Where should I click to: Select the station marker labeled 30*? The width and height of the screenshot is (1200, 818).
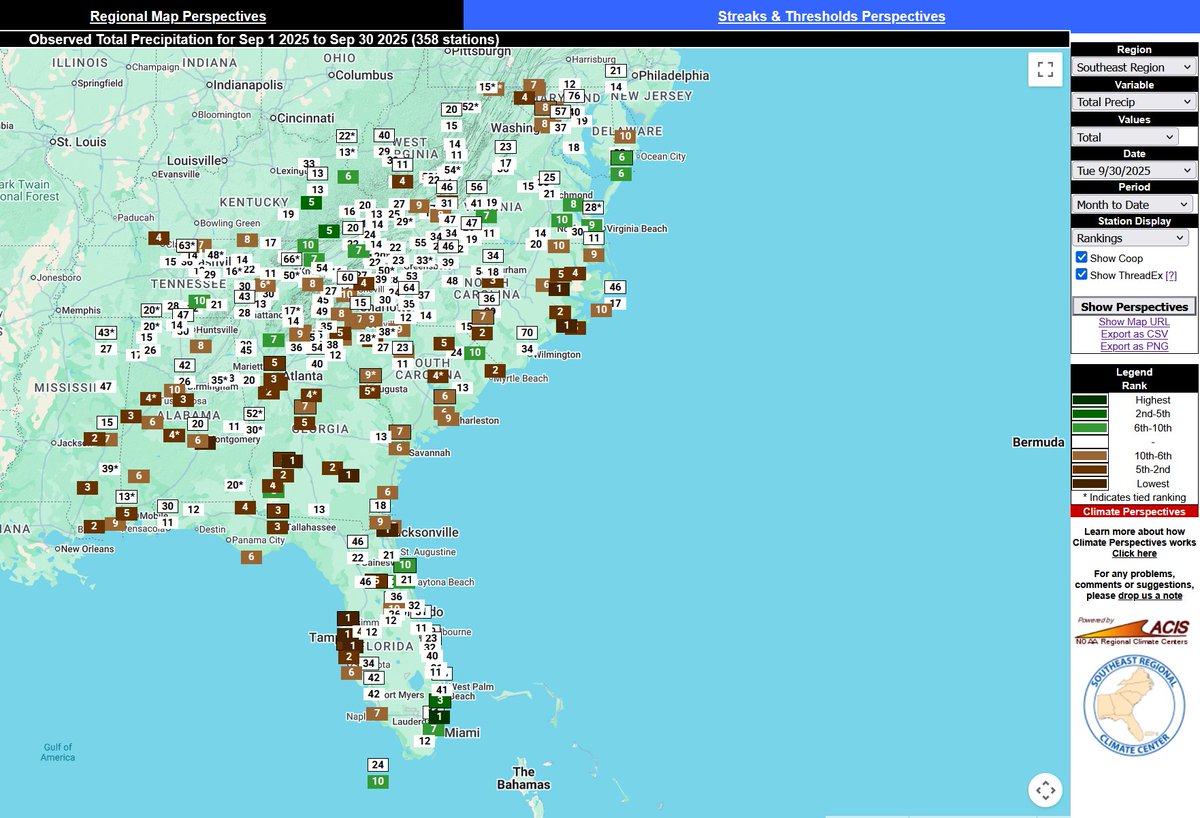tap(254, 430)
